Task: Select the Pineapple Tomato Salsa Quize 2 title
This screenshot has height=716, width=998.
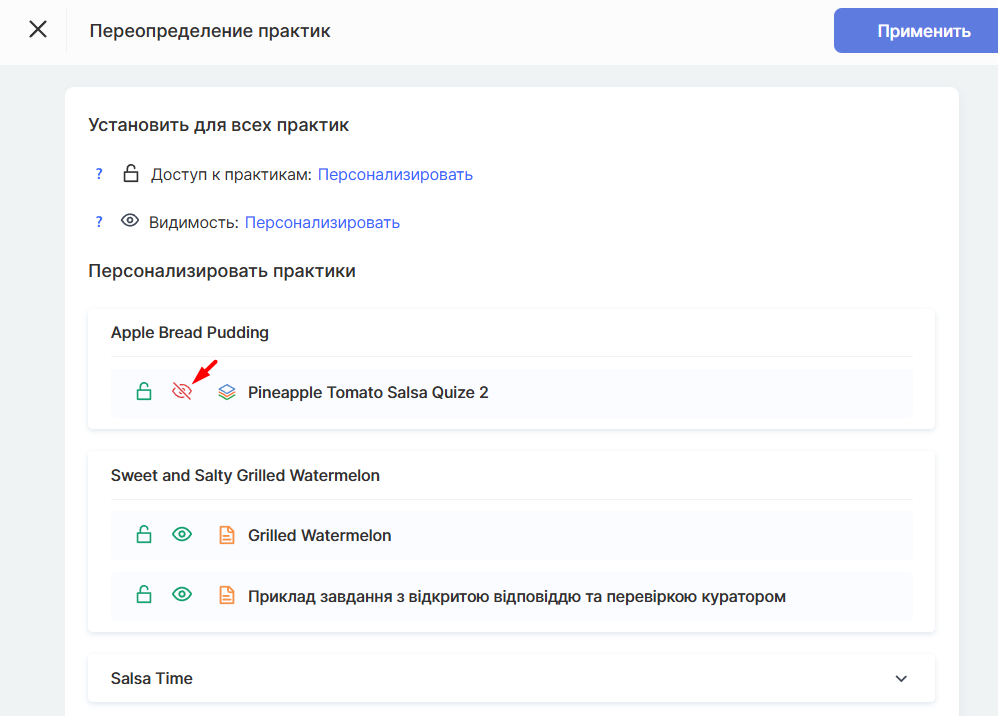Action: [368, 392]
